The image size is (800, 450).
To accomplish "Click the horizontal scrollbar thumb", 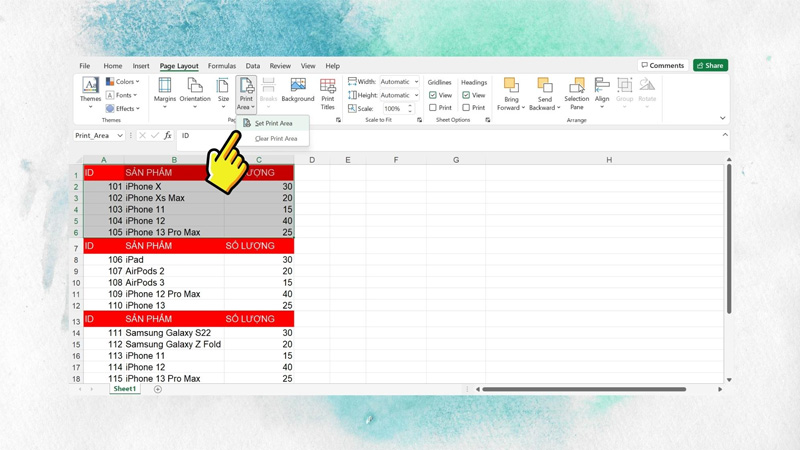I will click(584, 389).
